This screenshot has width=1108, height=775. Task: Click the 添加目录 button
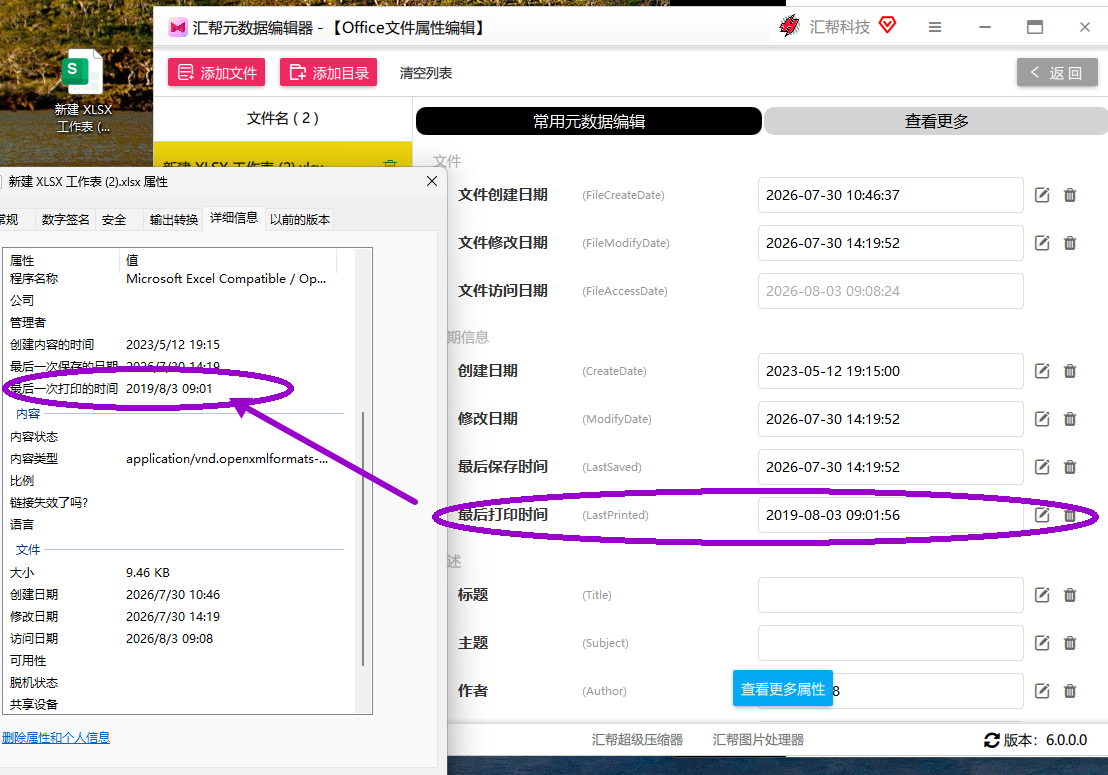(329, 73)
